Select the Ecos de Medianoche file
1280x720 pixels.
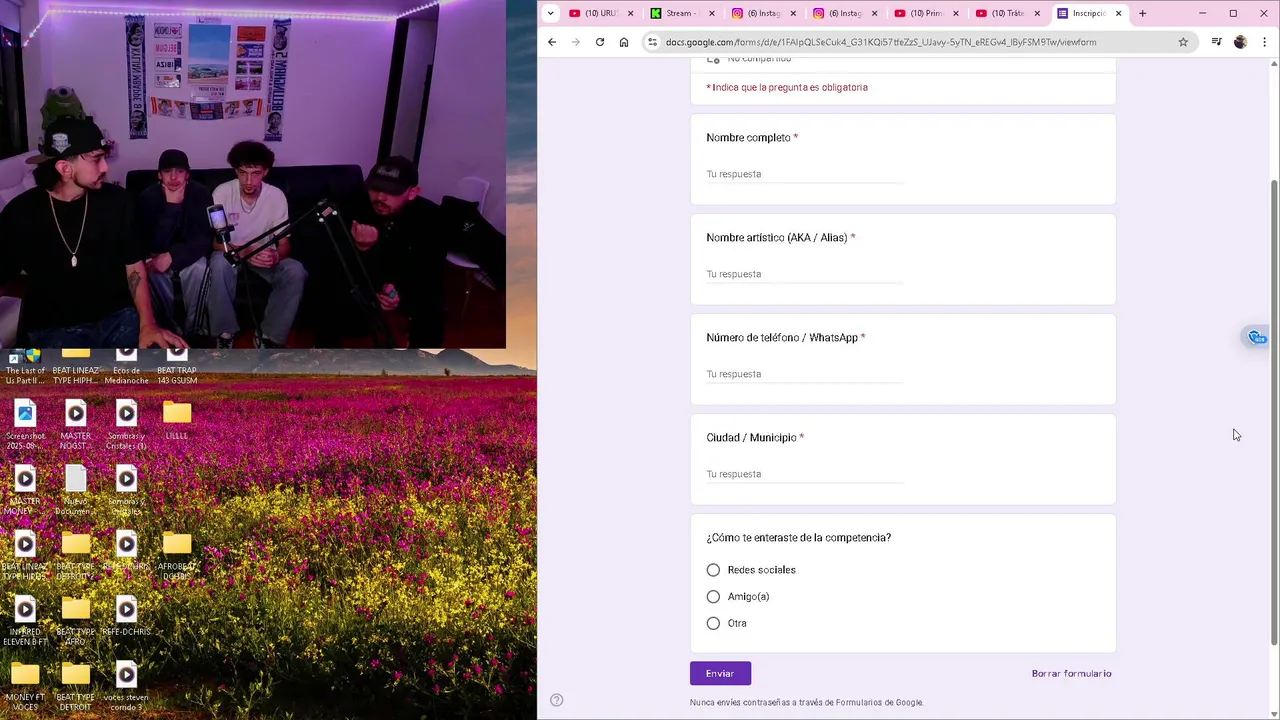126,367
